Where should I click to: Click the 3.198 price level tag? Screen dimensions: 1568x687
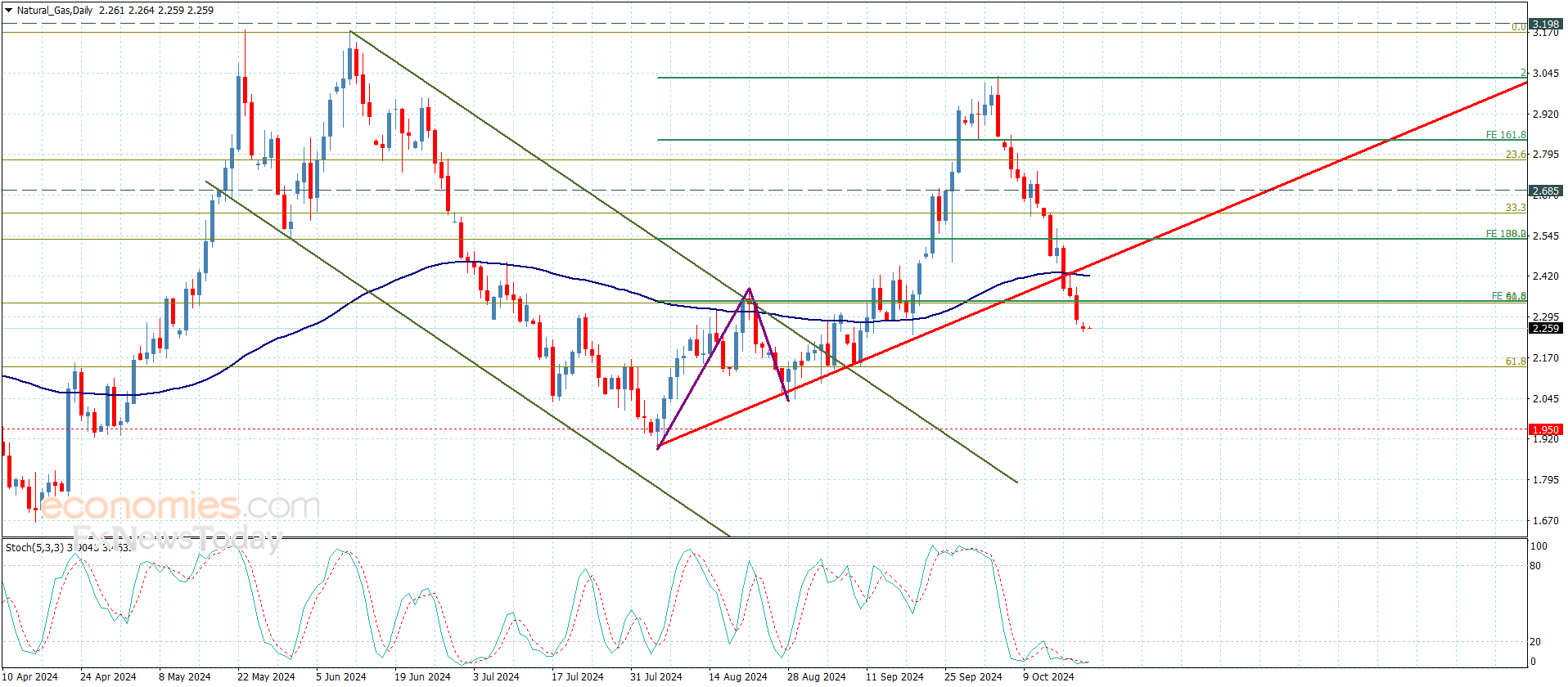1546,24
